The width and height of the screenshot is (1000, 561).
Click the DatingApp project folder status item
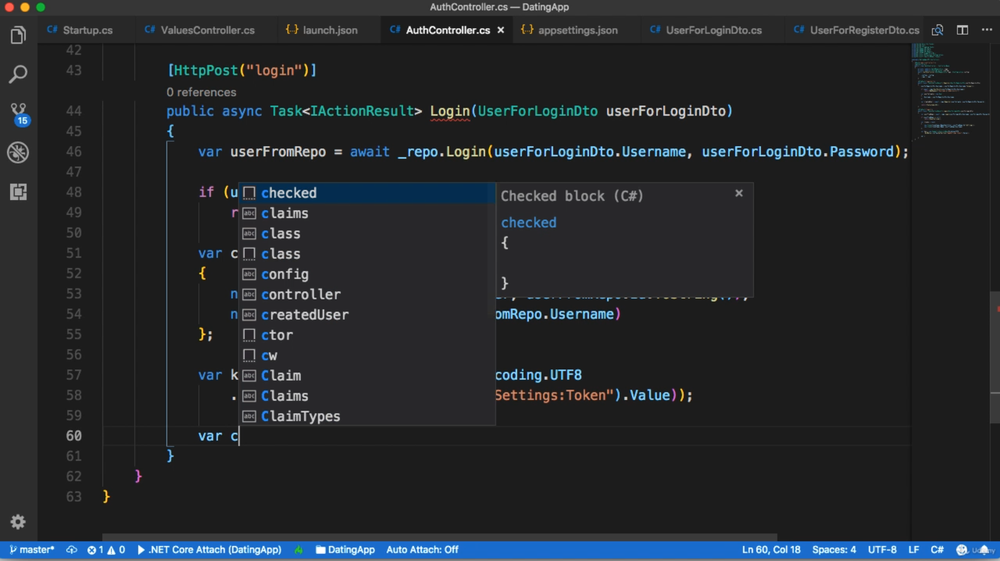pyautogui.click(x=345, y=550)
